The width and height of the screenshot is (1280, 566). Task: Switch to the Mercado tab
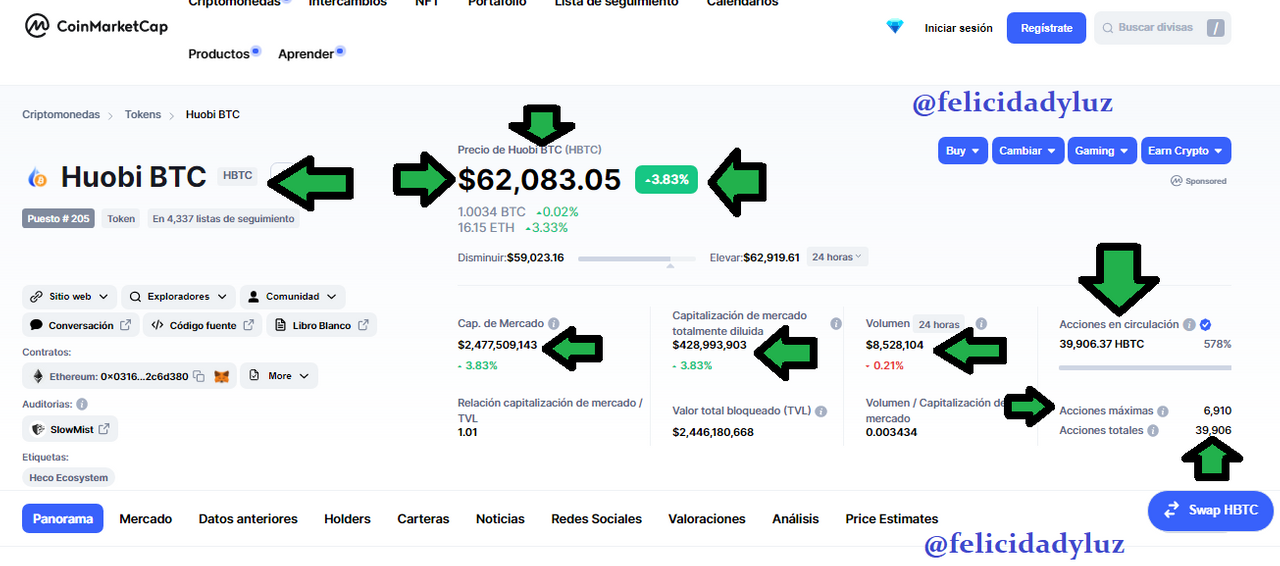point(146,519)
